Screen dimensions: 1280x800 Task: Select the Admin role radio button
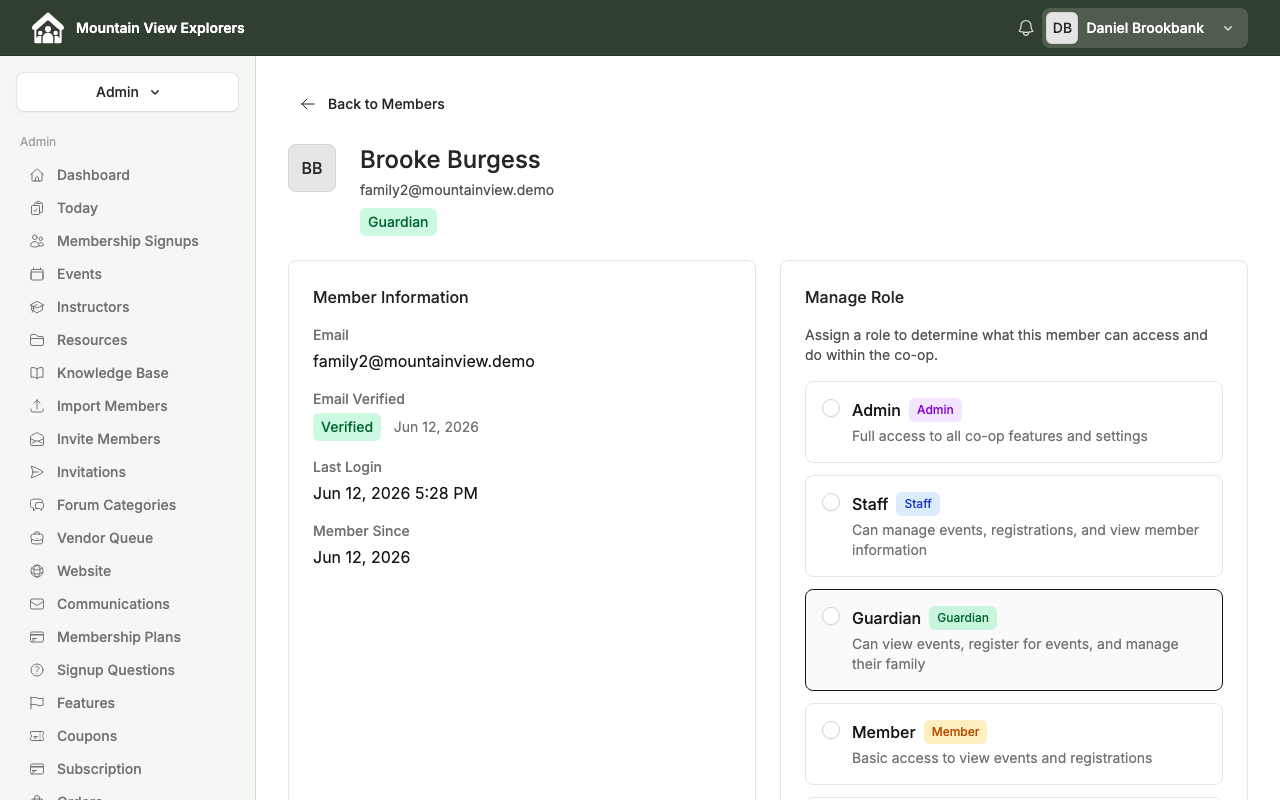coord(831,408)
